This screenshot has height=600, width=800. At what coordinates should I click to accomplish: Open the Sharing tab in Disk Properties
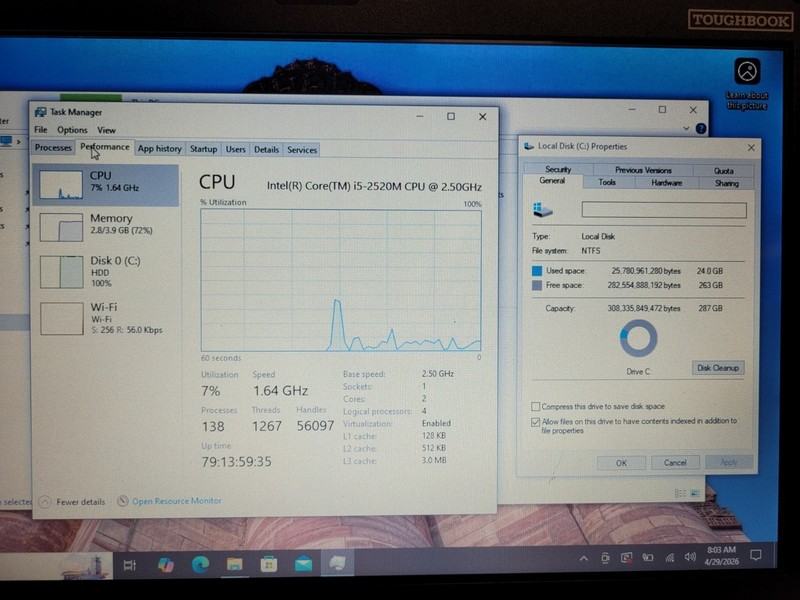pos(727,183)
